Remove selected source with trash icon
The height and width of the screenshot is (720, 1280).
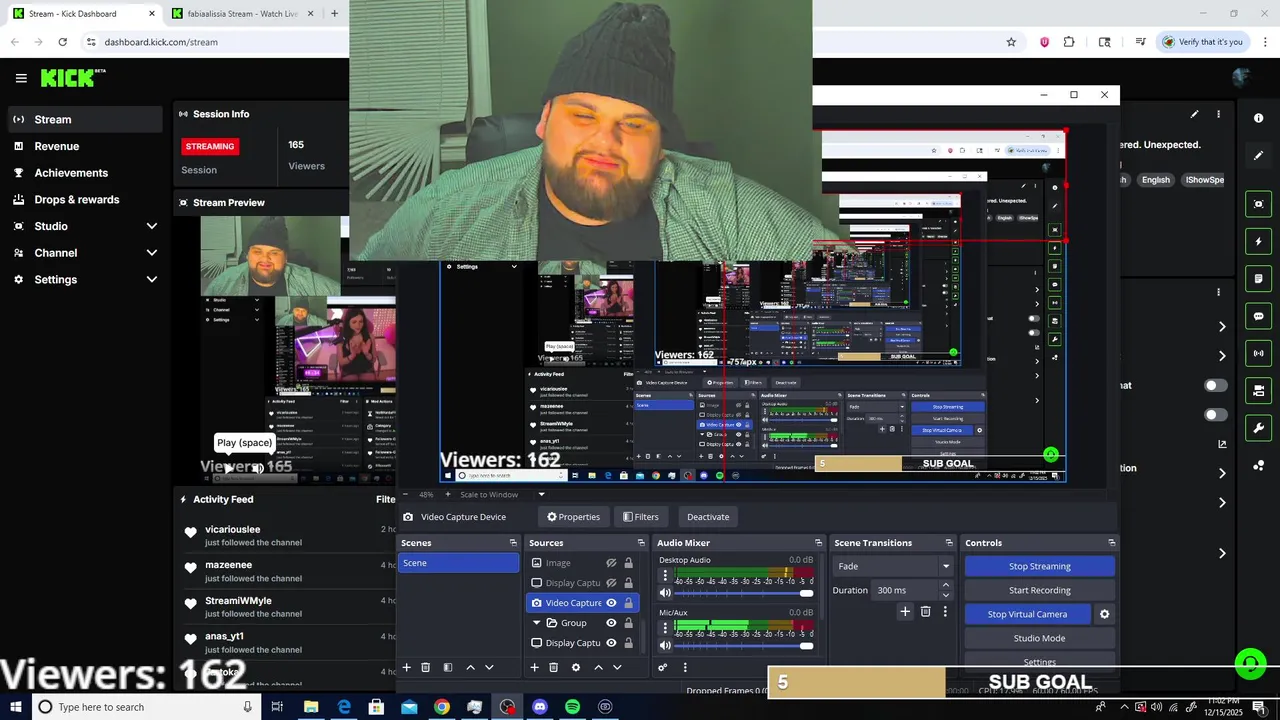click(553, 667)
